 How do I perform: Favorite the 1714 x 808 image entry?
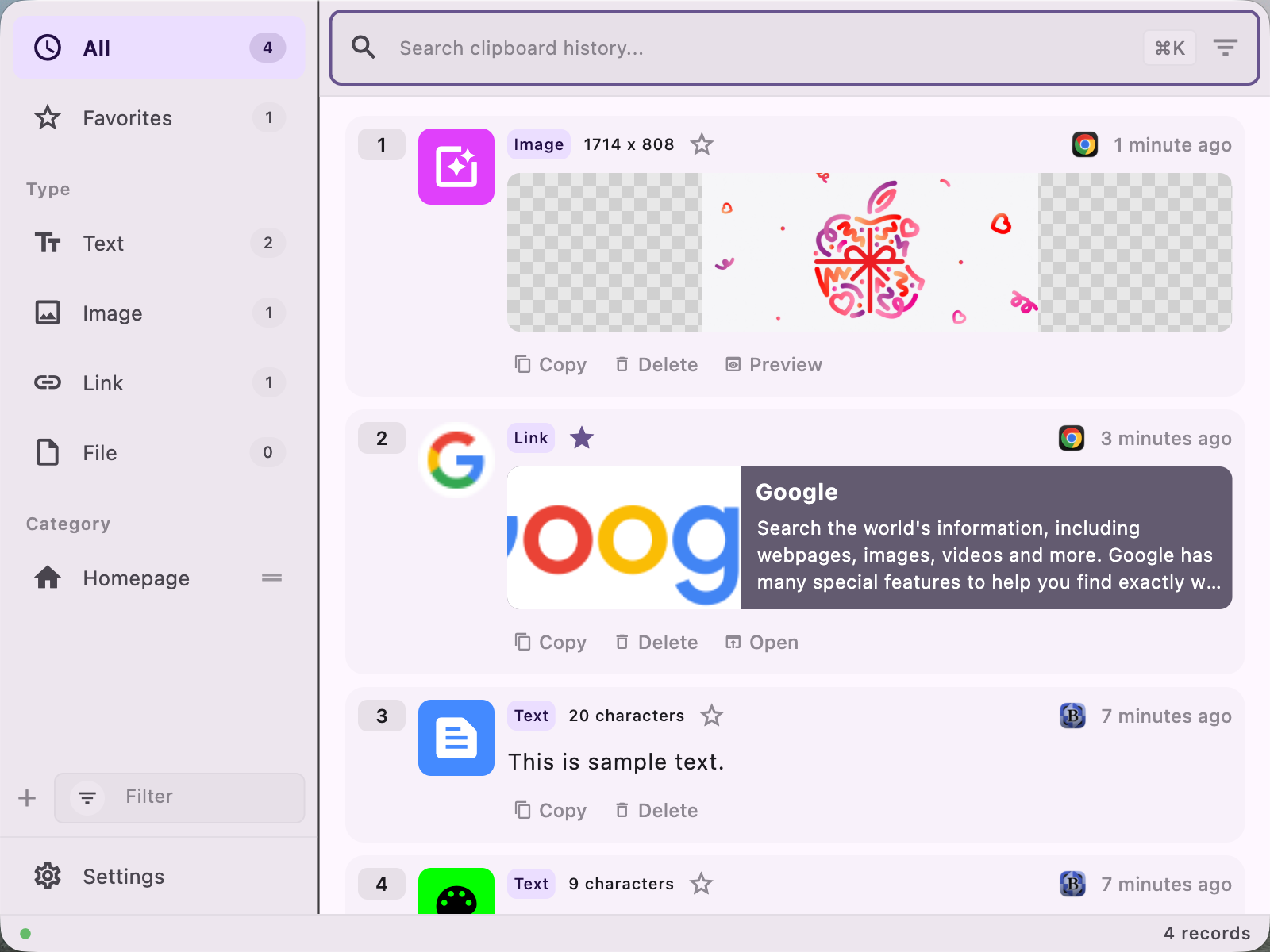702,144
